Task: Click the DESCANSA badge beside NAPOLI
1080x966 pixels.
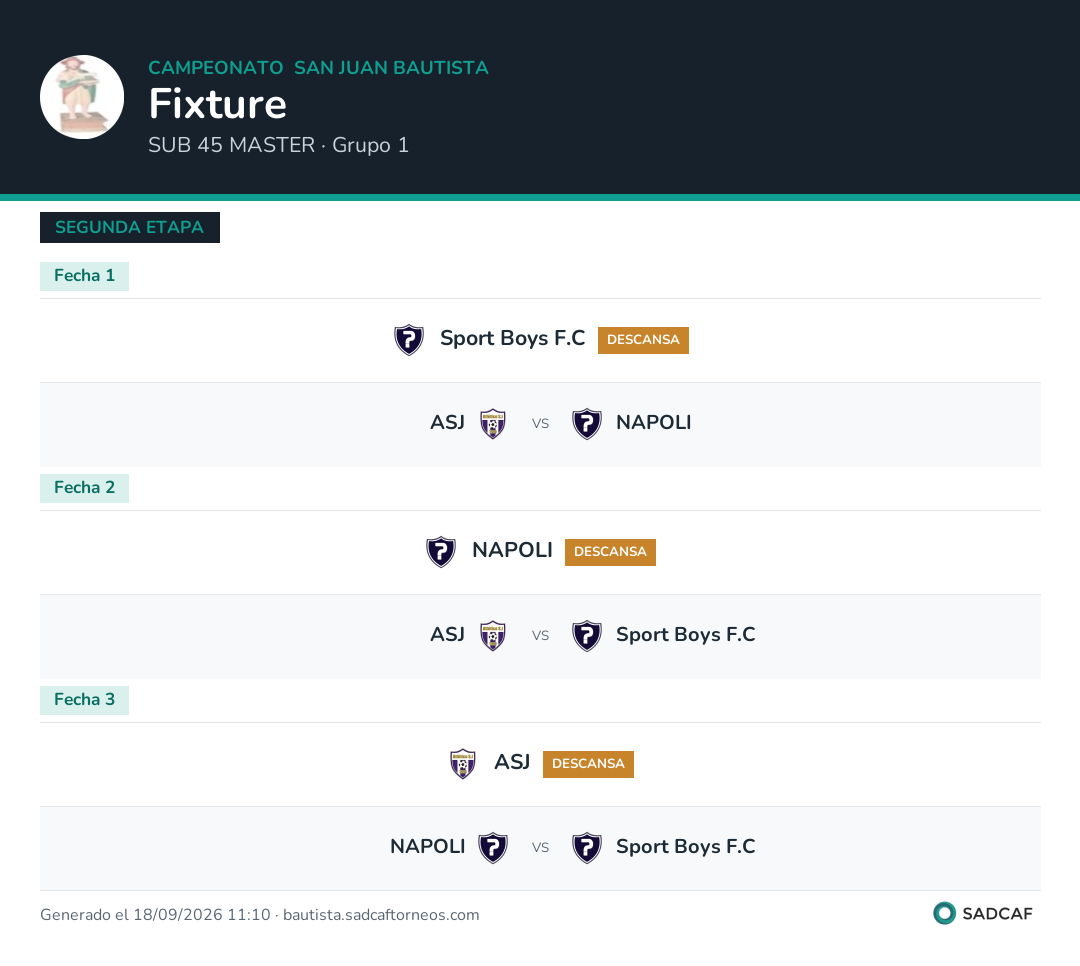Action: click(x=610, y=553)
